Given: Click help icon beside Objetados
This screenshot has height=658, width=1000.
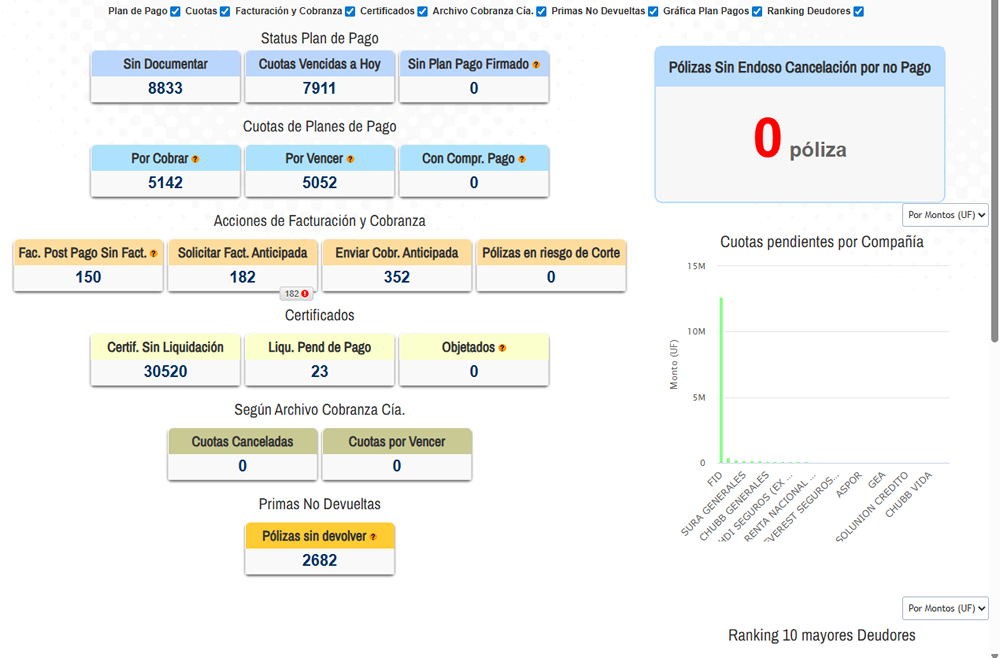Looking at the screenshot, I should 502,348.
